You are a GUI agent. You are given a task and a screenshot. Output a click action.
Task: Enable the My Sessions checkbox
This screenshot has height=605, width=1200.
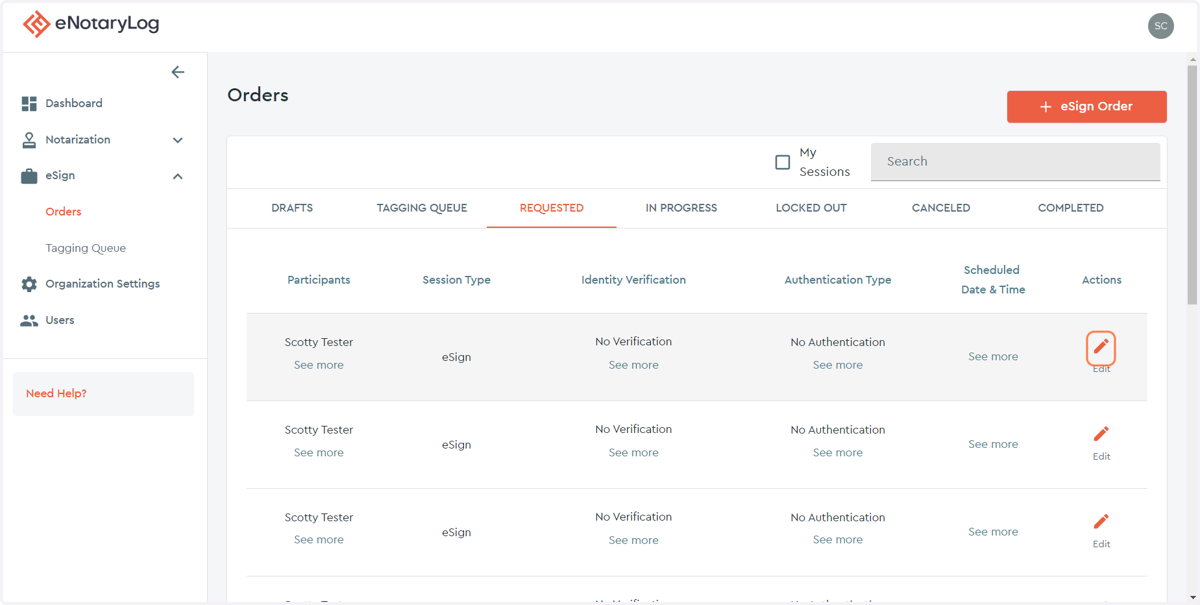(x=783, y=162)
